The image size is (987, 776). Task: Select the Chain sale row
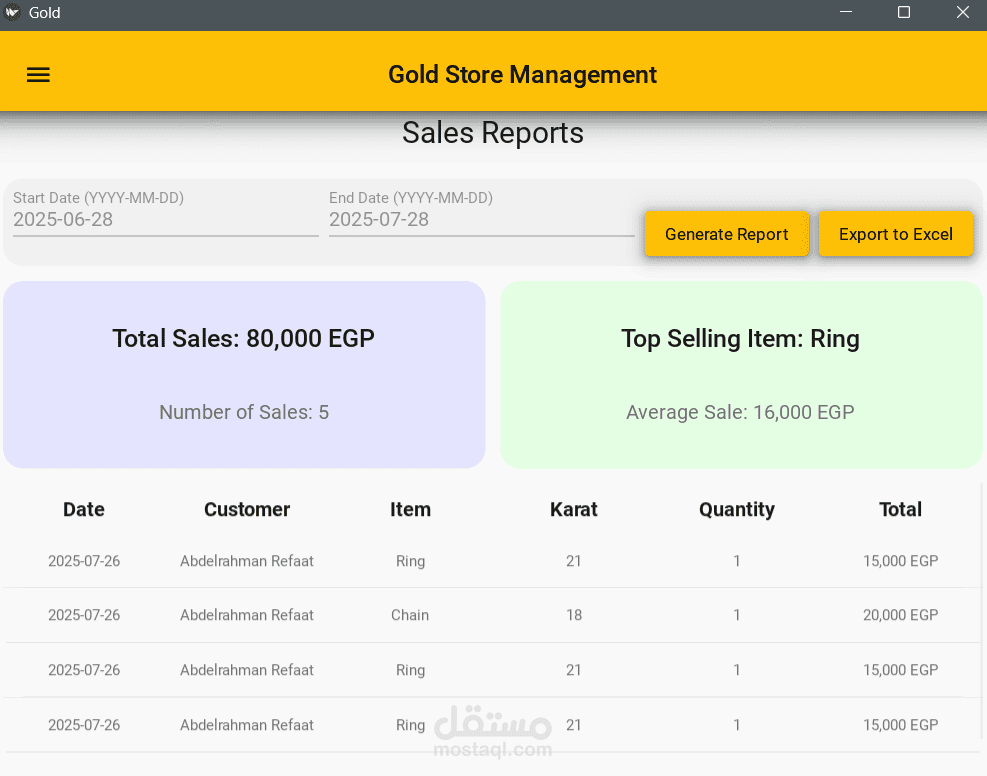click(493, 615)
